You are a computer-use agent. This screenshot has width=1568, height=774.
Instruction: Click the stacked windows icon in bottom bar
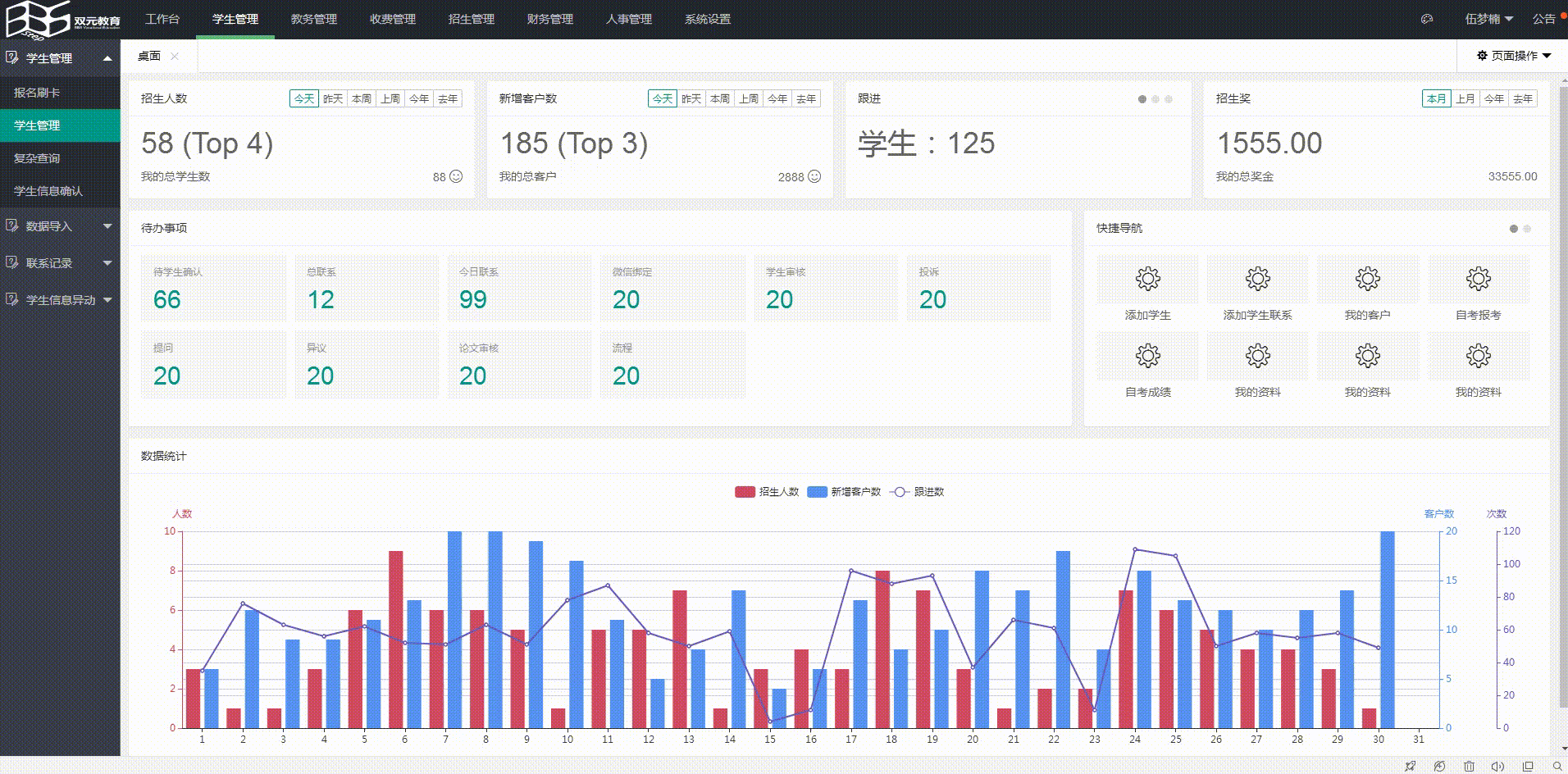point(1527,766)
